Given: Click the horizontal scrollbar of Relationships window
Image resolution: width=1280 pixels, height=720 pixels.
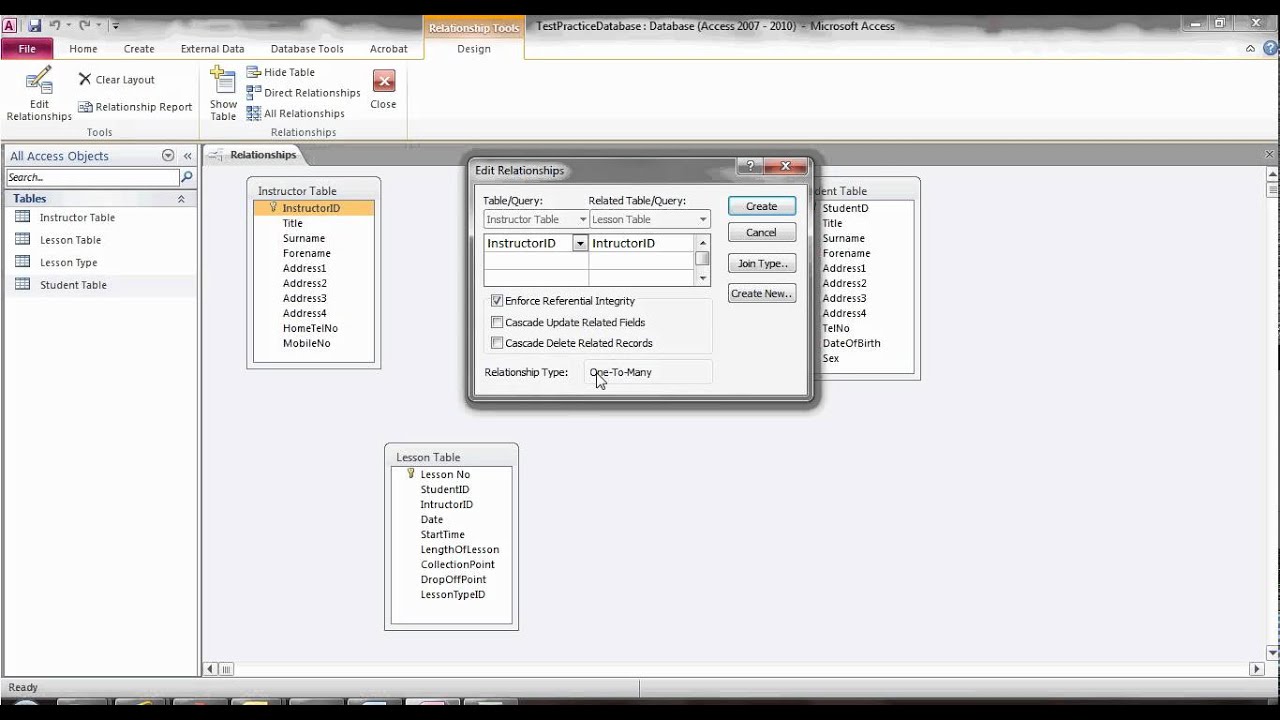Looking at the screenshot, I should point(731,669).
